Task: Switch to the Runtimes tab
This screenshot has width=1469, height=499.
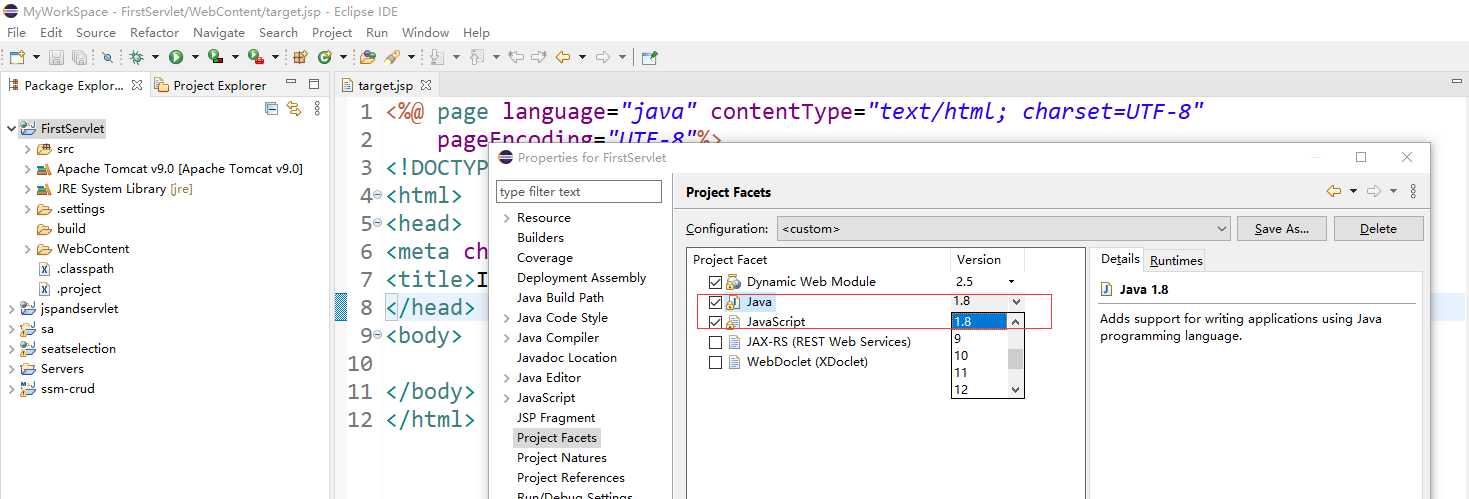Action: pos(1176,260)
